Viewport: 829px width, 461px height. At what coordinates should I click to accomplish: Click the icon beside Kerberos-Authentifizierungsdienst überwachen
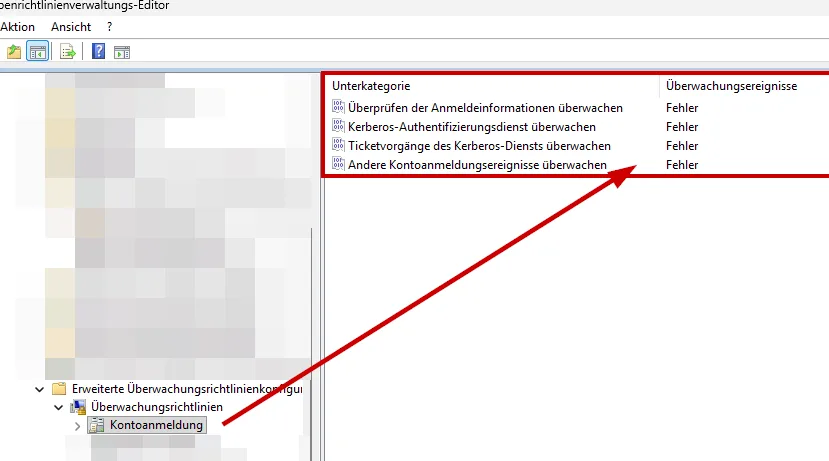point(338,127)
